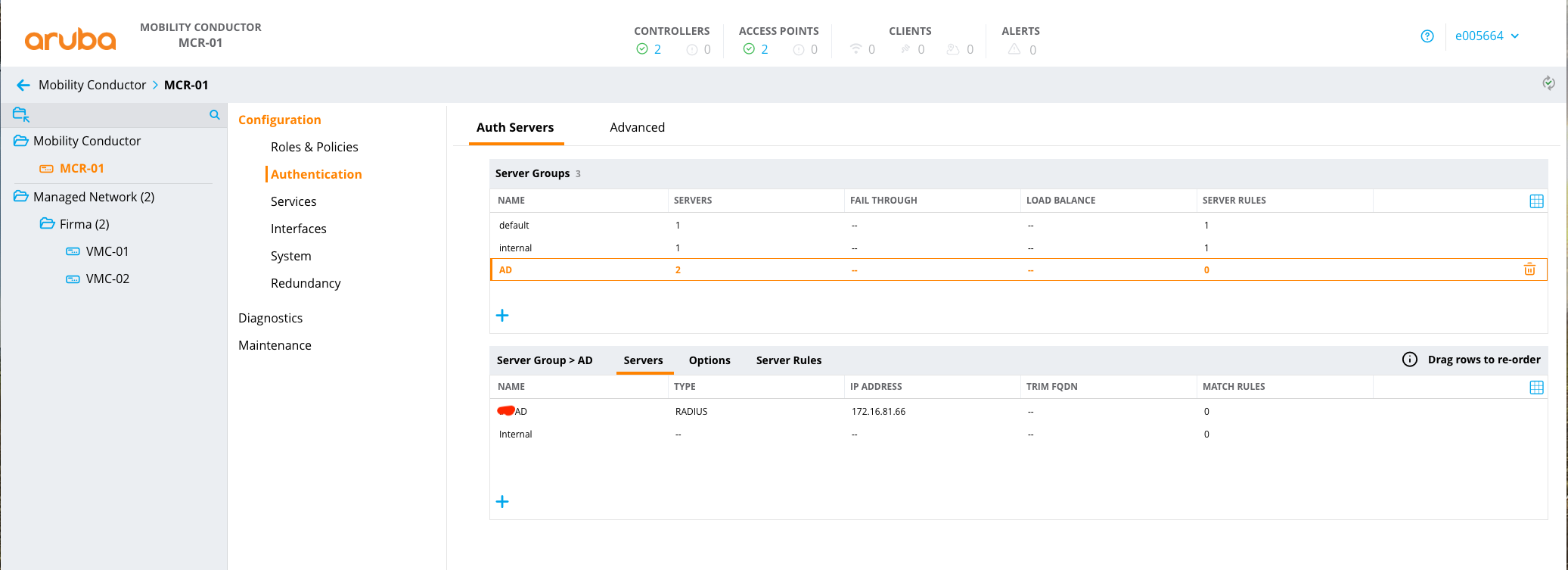Image resolution: width=1568 pixels, height=570 pixels.
Task: Open column selector for the Servers table
Action: [x=1536, y=388]
